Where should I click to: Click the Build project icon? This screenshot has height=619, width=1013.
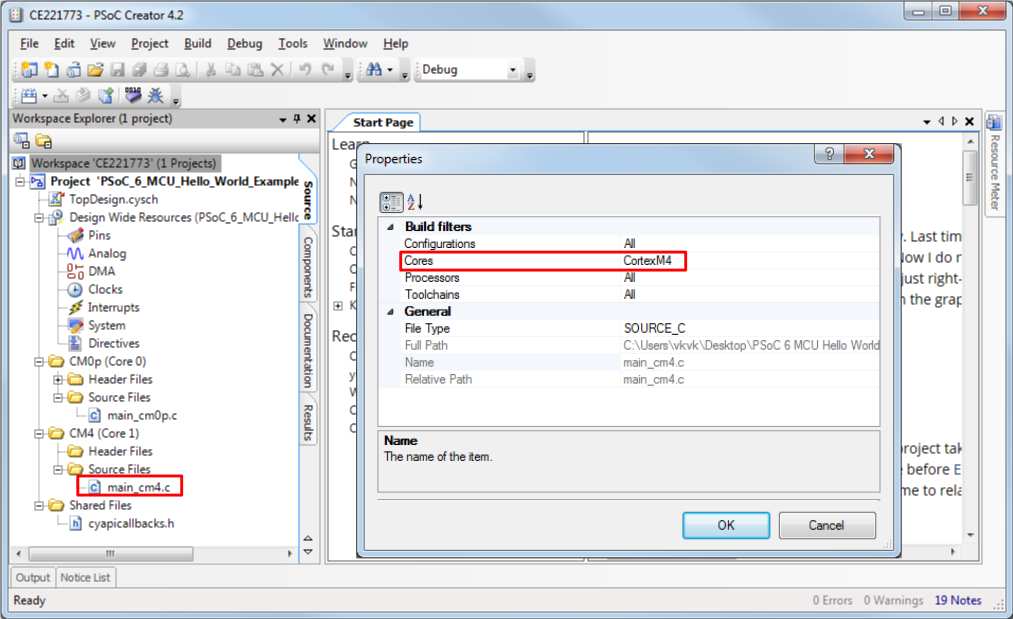pos(29,96)
